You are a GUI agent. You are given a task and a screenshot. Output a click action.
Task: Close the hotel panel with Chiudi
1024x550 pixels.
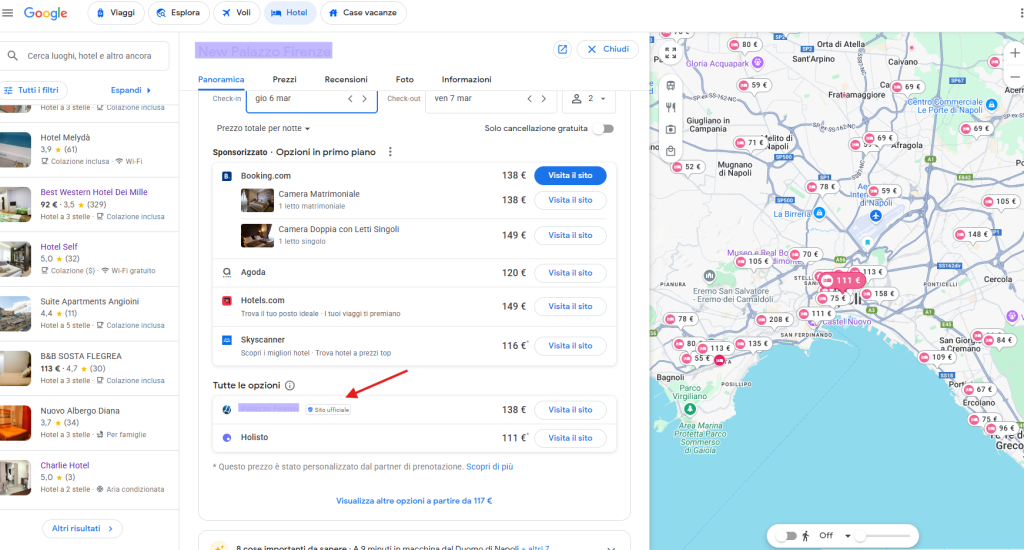(607, 49)
